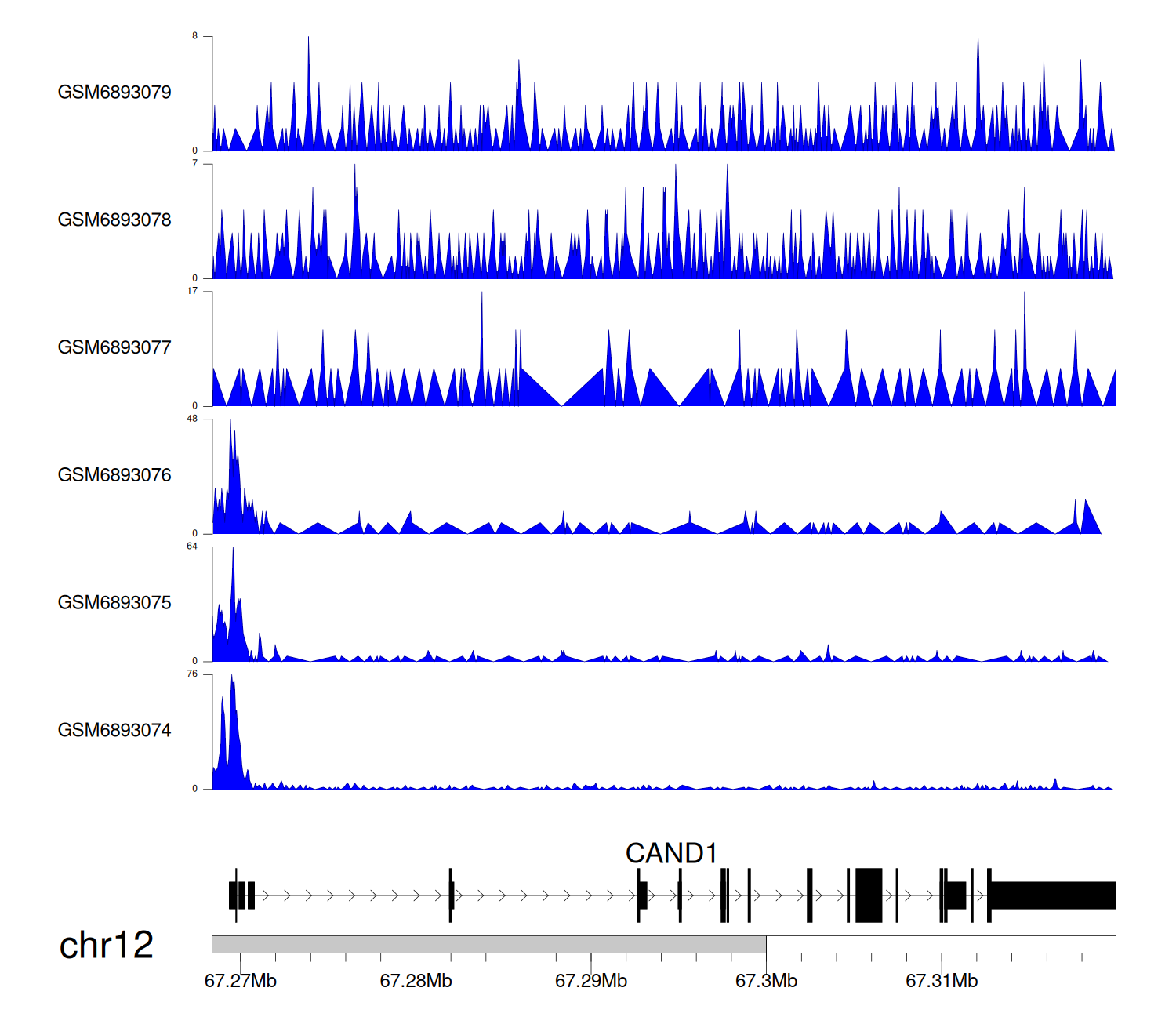1176x1035 pixels.
Task: Select the GSM6893074 track name
Action: pos(114,731)
